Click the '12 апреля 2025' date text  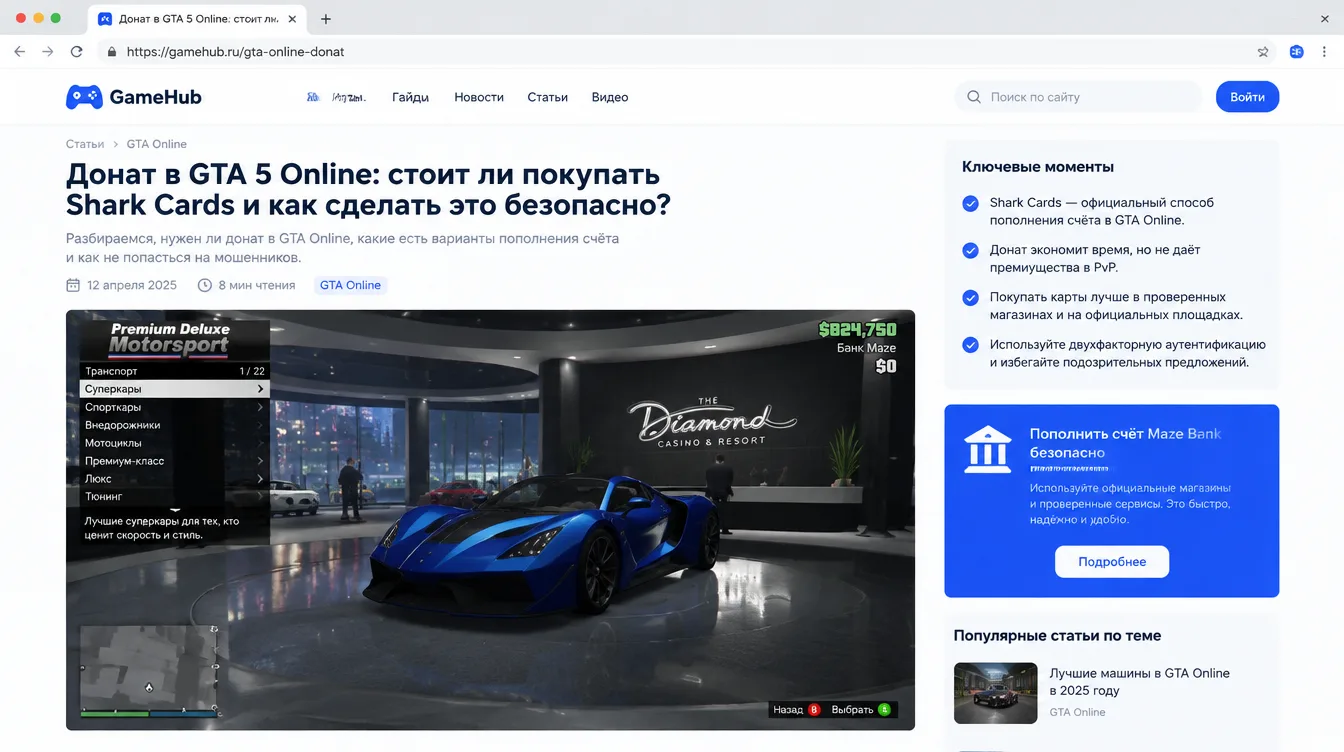(132, 285)
